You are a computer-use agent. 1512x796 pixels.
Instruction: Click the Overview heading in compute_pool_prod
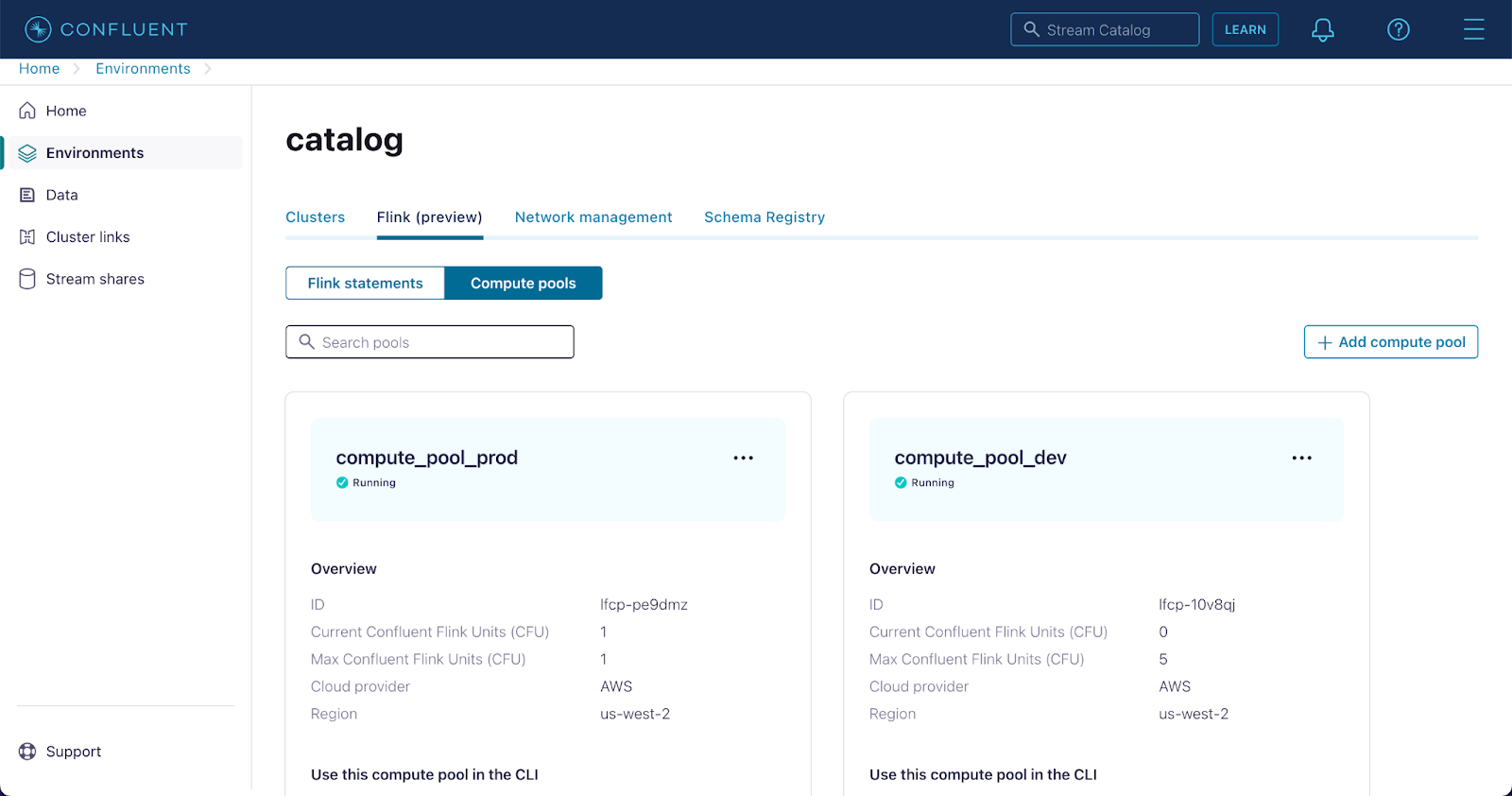click(x=344, y=569)
